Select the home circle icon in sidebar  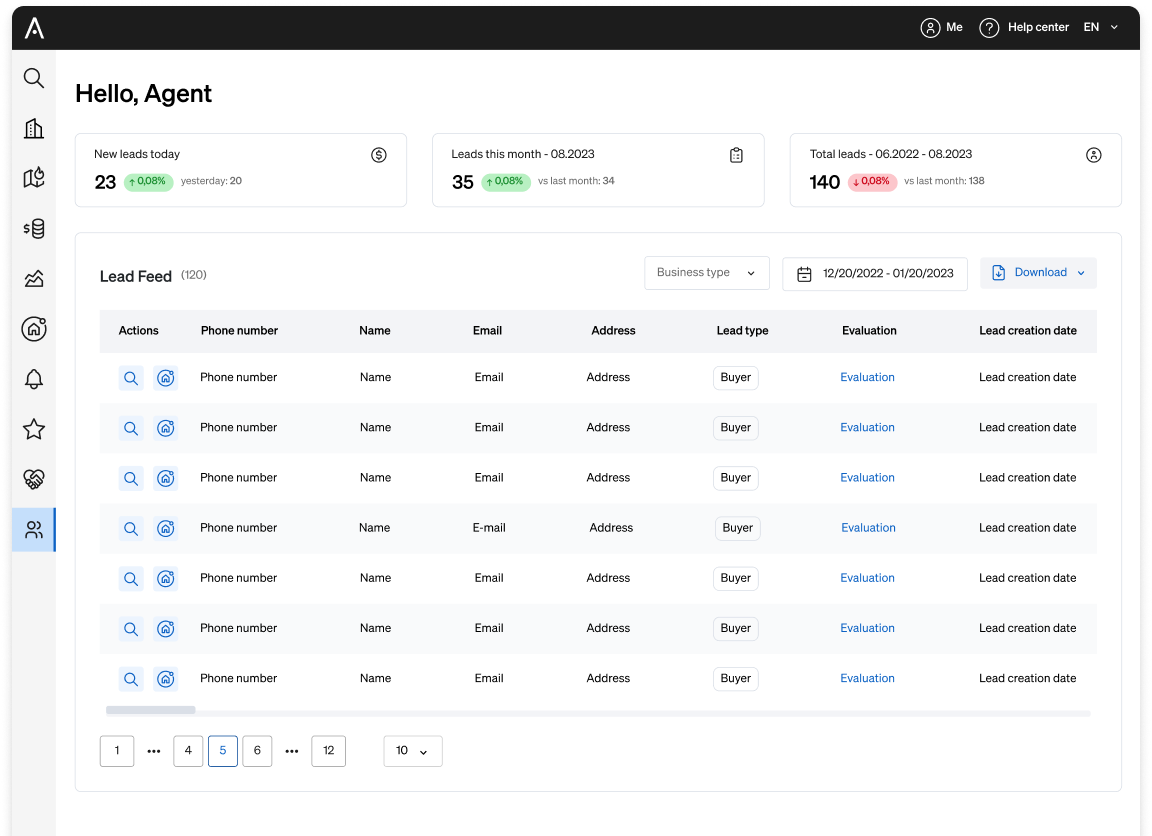(x=33, y=328)
